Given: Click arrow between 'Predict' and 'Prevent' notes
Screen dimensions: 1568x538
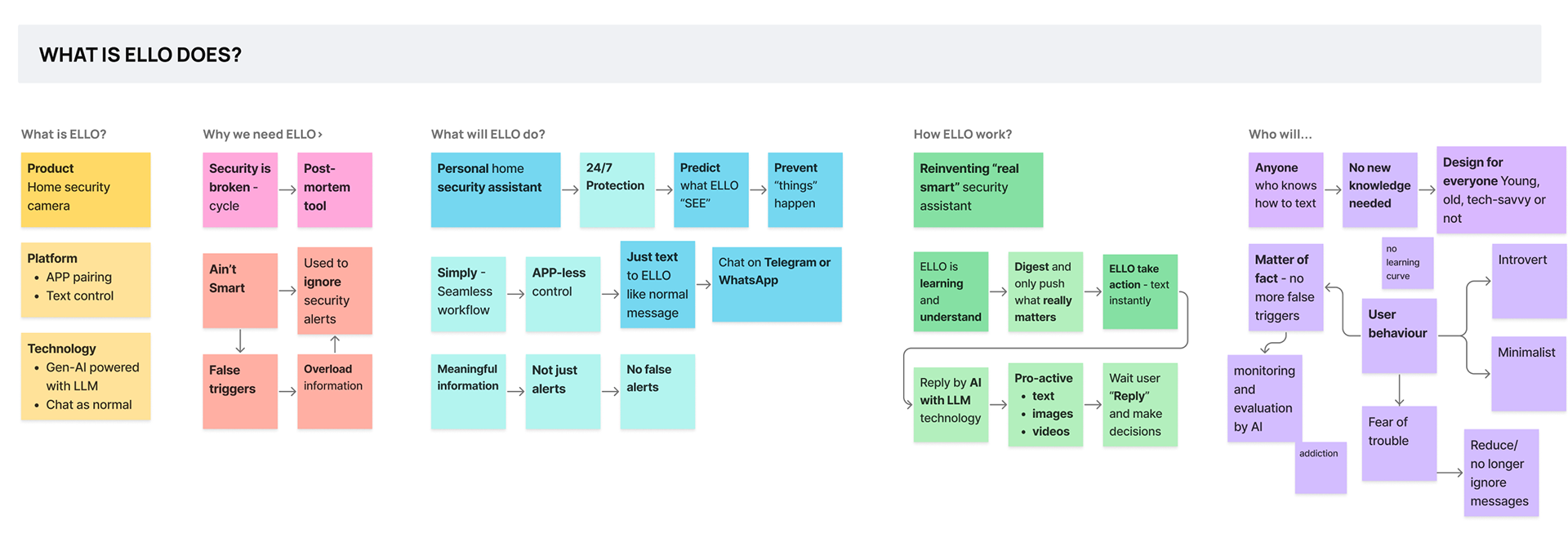Looking at the screenshot, I should click(759, 189).
